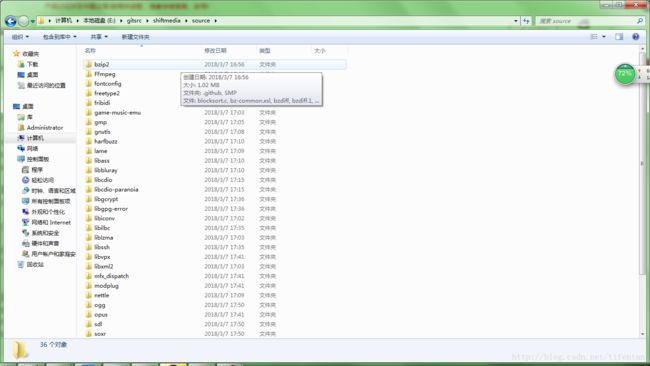Select the soxr folder

pos(100,334)
